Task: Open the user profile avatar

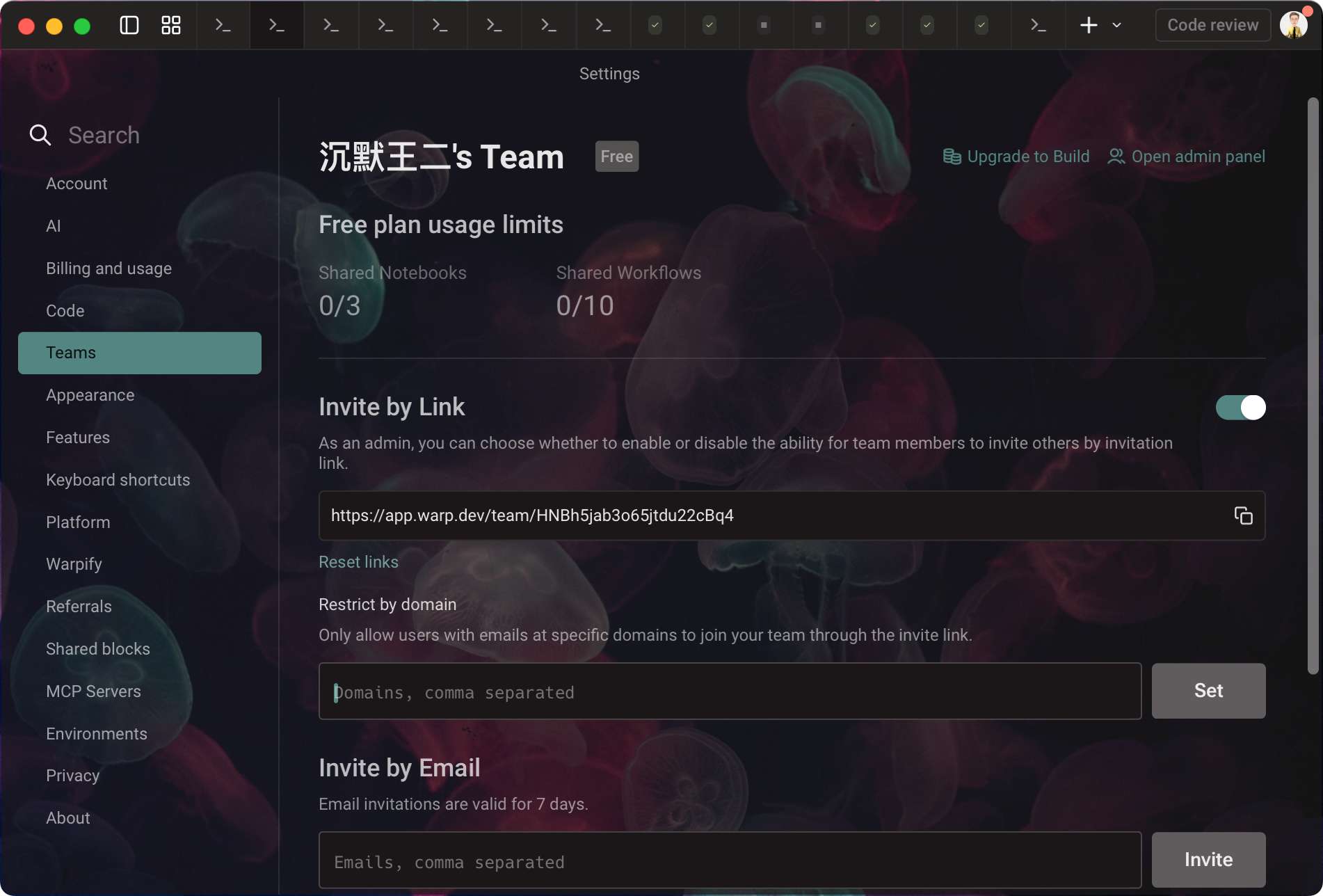Action: 1293,26
